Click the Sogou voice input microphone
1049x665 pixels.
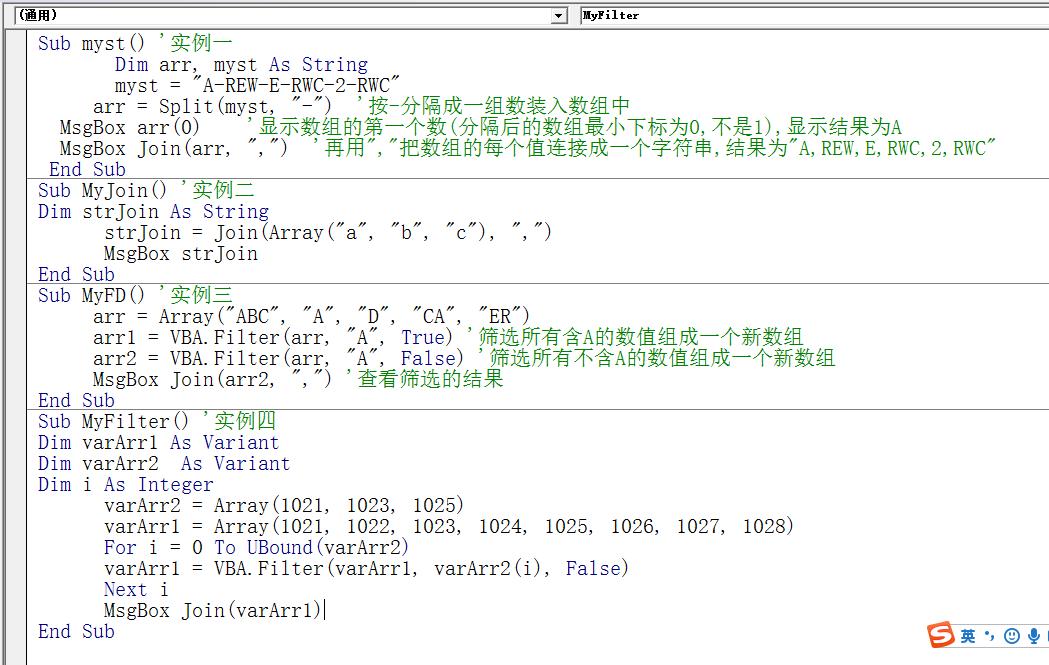1034,636
